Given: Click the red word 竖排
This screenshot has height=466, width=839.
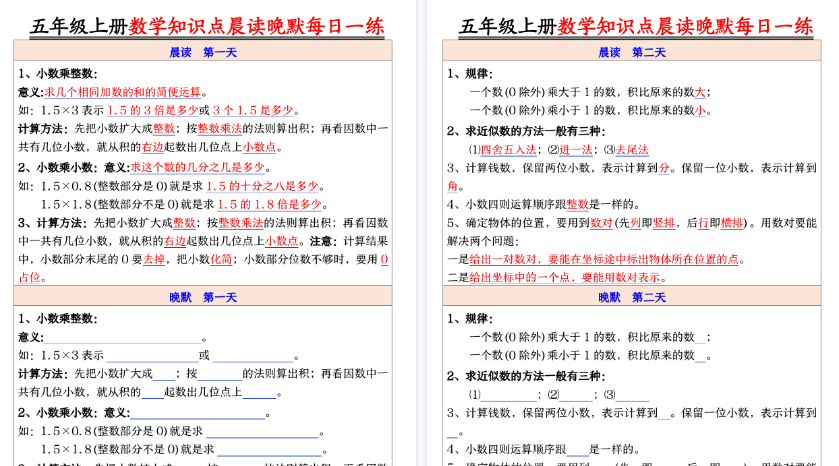Looking at the screenshot, I should tap(664, 223).
